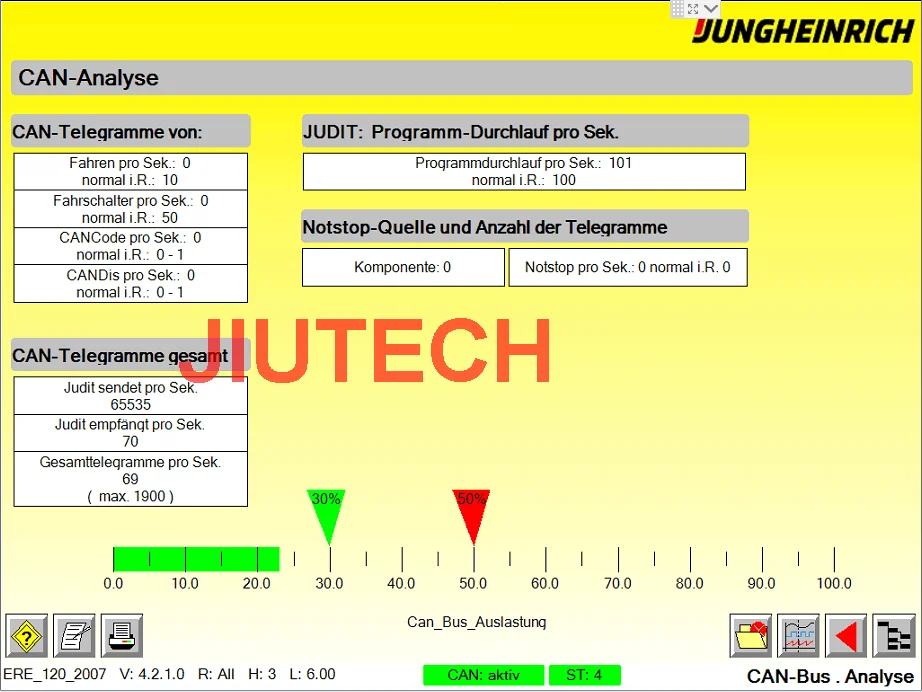Select the Fahren pro Sek. cell
Viewport: 922px width, 692px height.
[x=131, y=172]
